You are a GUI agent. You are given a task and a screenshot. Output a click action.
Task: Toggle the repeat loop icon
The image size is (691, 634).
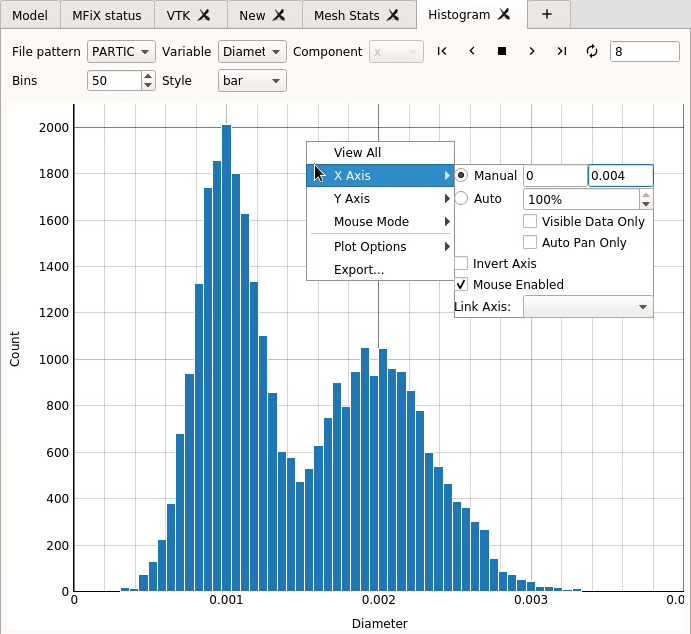point(592,51)
